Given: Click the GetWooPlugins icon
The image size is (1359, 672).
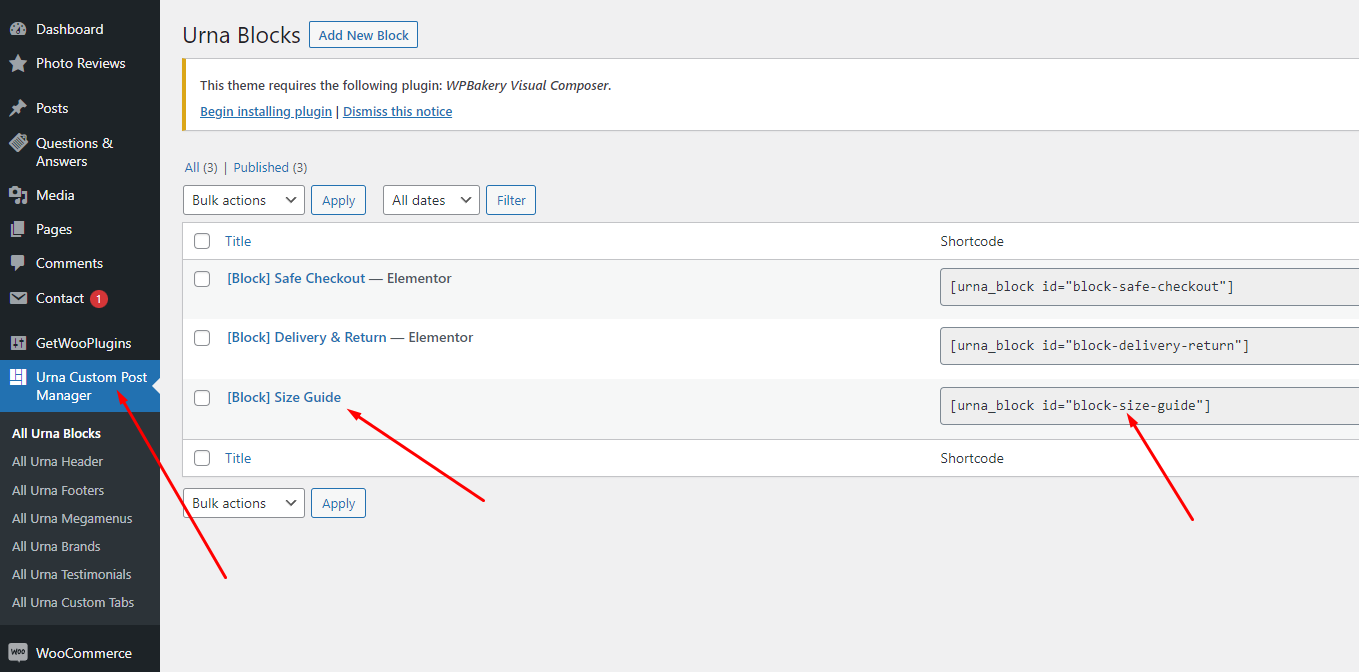Looking at the screenshot, I should tap(18, 343).
